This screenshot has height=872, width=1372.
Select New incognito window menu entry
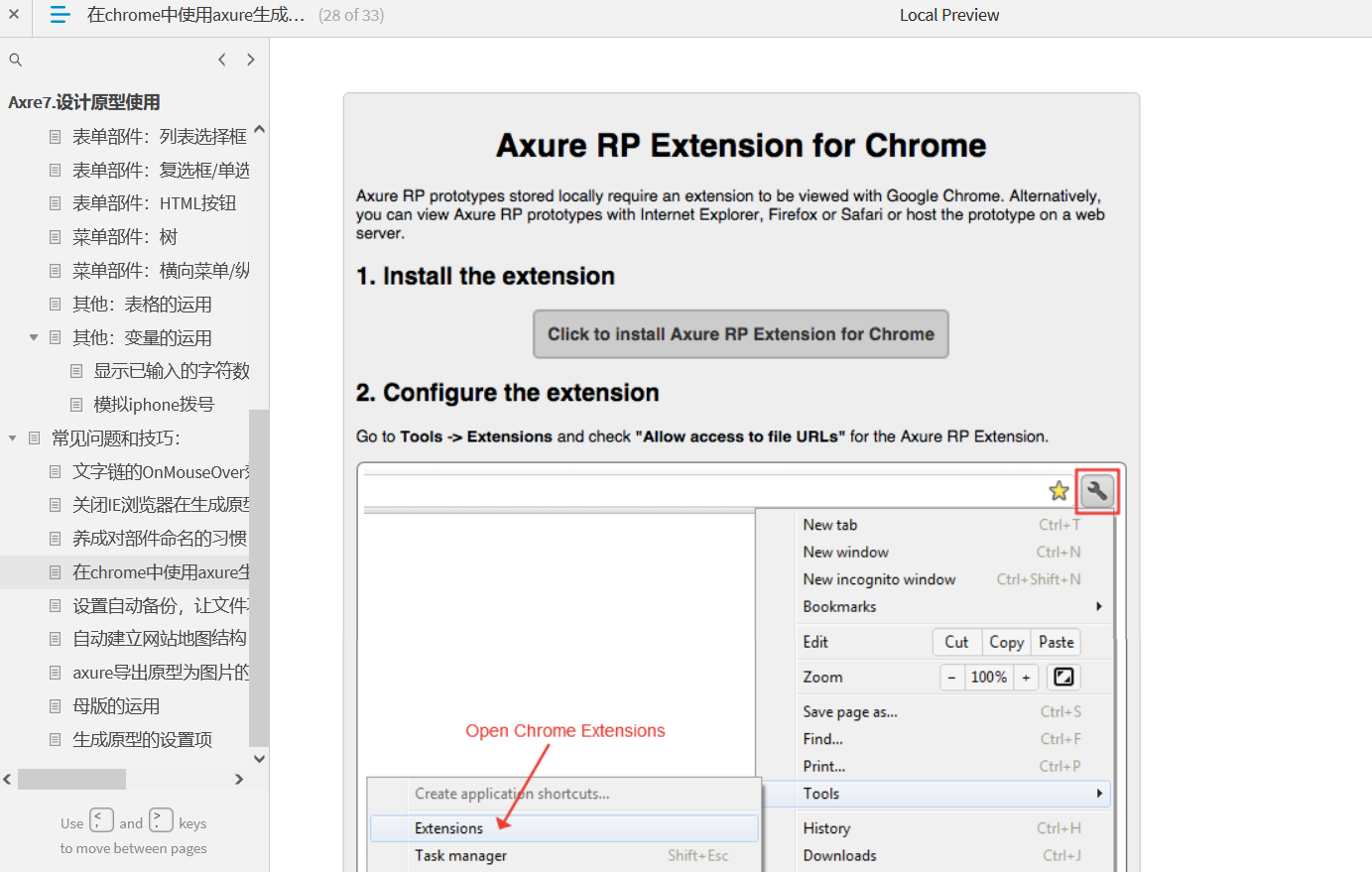(954, 579)
